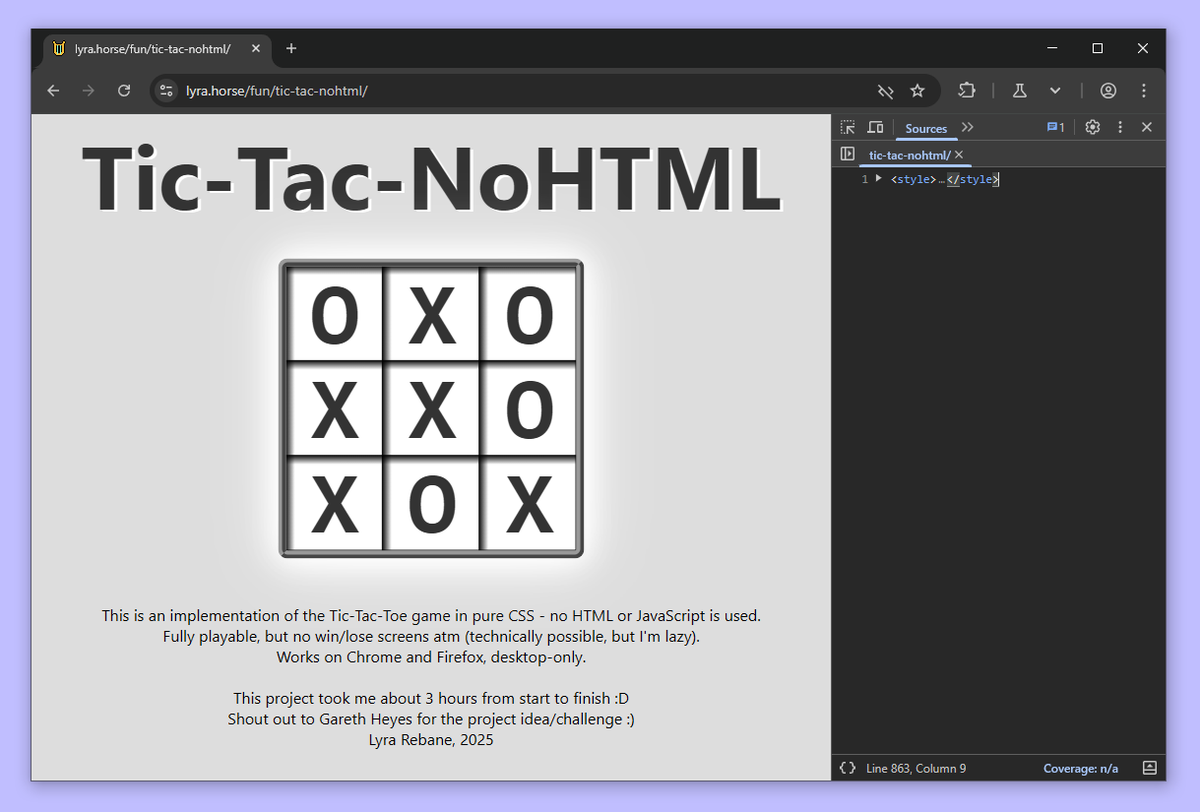This screenshot has height=812, width=1200.
Task: Open the console drawer icon in the DevTools status bar
Action: click(x=1149, y=768)
